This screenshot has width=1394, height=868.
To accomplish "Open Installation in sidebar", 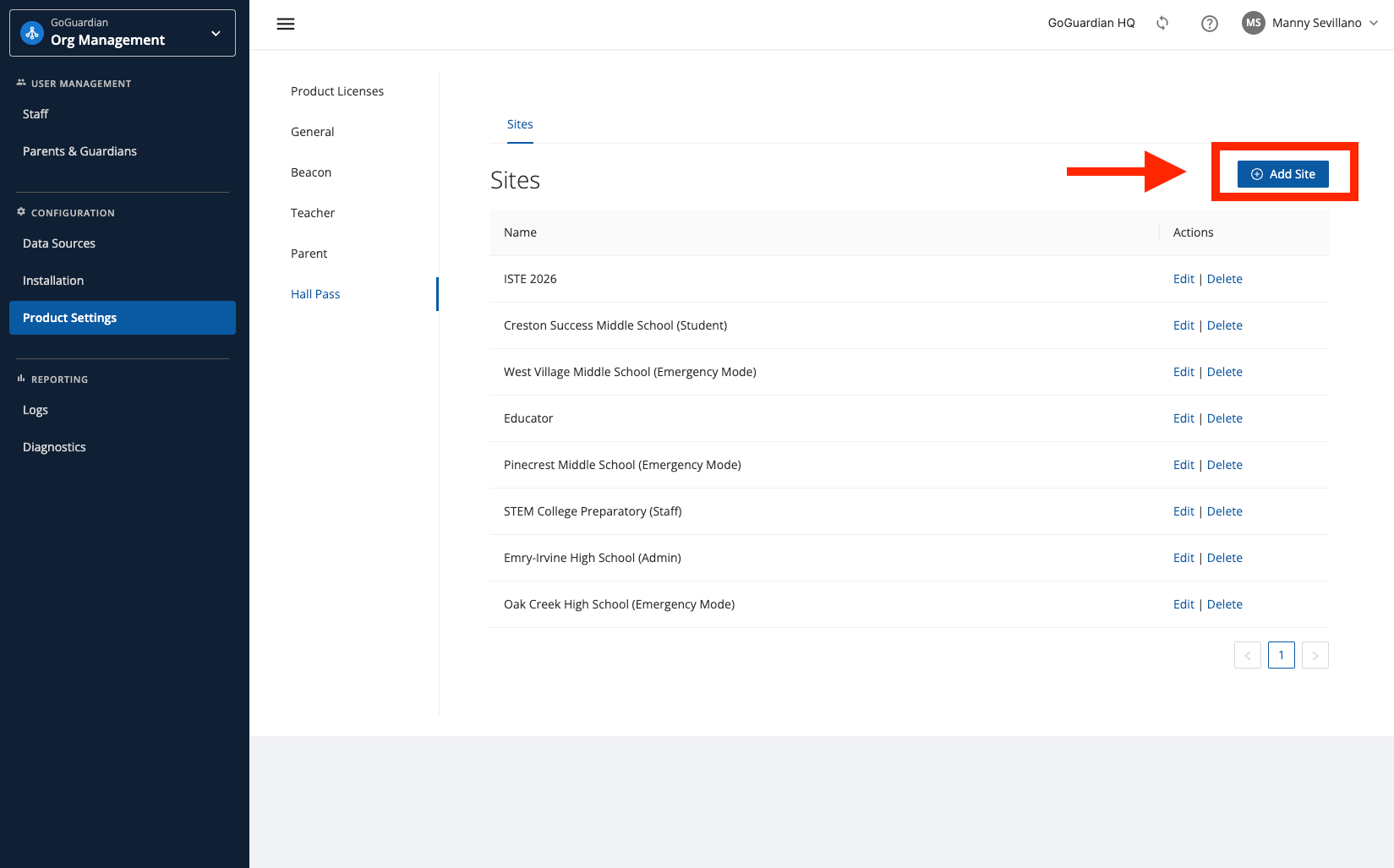I will point(53,281).
